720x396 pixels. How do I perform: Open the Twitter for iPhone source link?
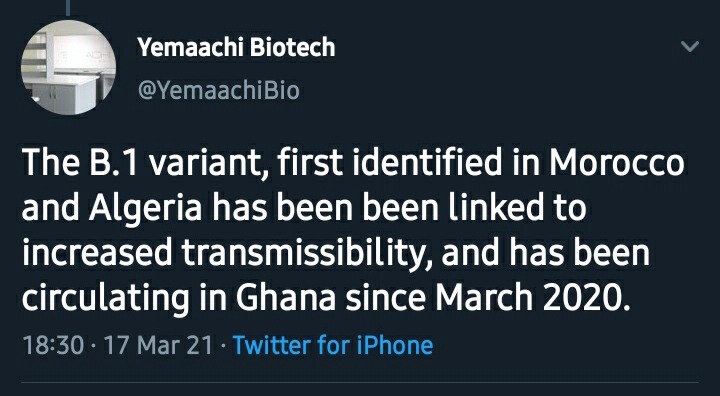click(333, 345)
